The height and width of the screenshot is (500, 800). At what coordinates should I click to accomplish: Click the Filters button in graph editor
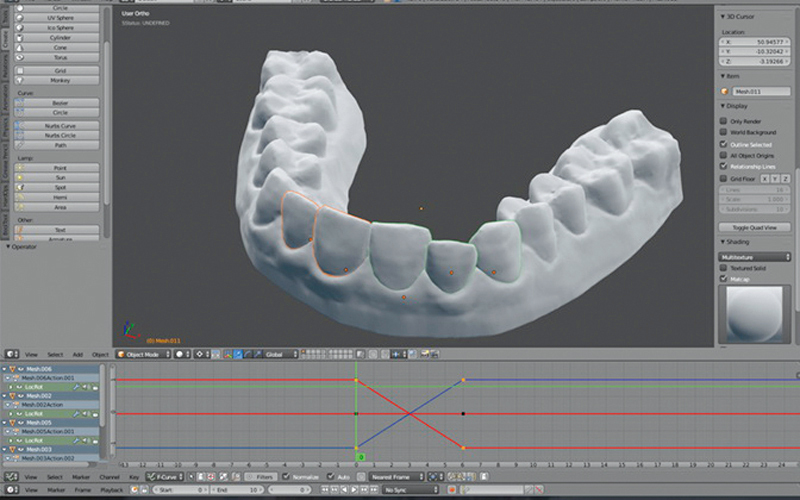tap(264, 478)
